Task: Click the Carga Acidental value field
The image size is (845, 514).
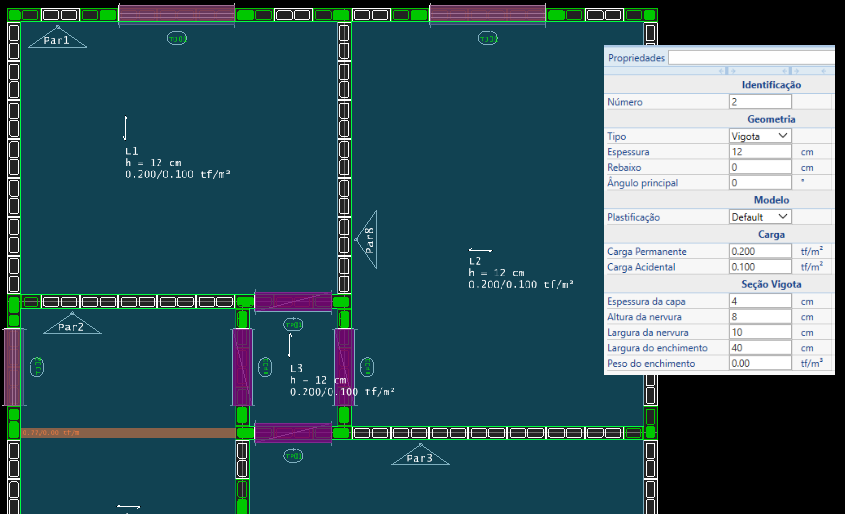Action: pyautogui.click(x=760, y=267)
